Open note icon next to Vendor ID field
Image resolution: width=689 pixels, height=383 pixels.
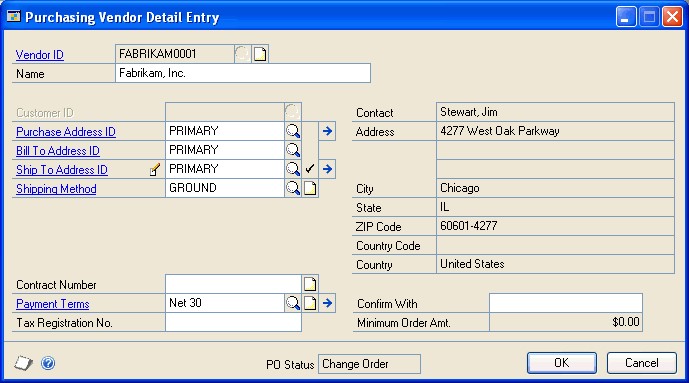tap(260, 54)
